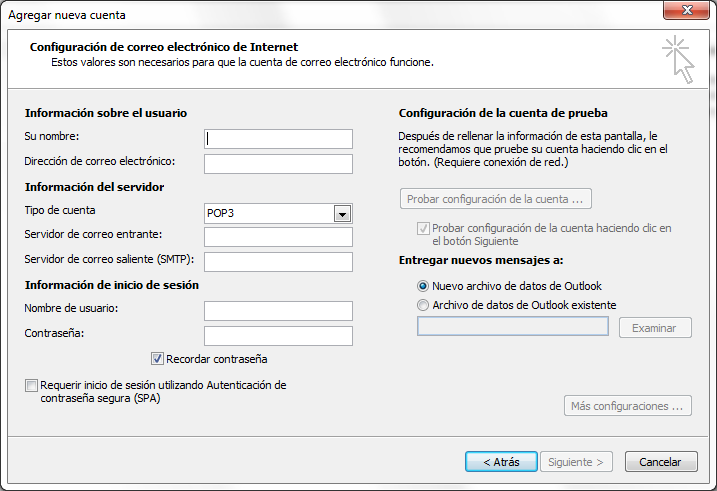Open Más configuraciones settings
This screenshot has width=717, height=491.
click(627, 406)
